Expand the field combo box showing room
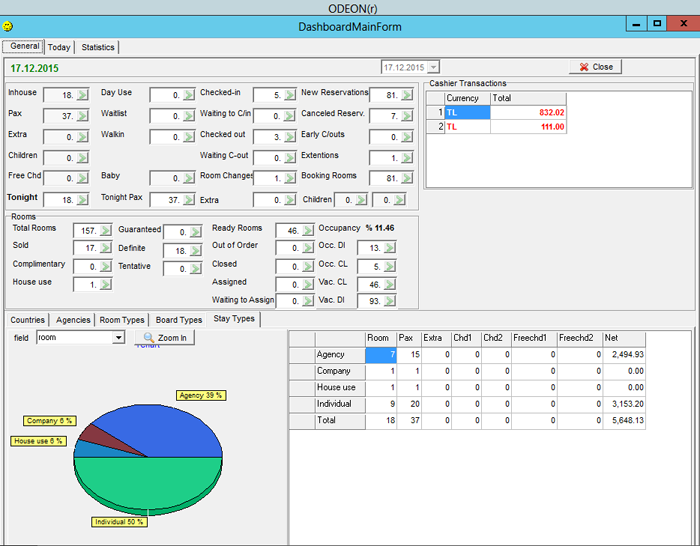This screenshot has width=700, height=546. (118, 338)
